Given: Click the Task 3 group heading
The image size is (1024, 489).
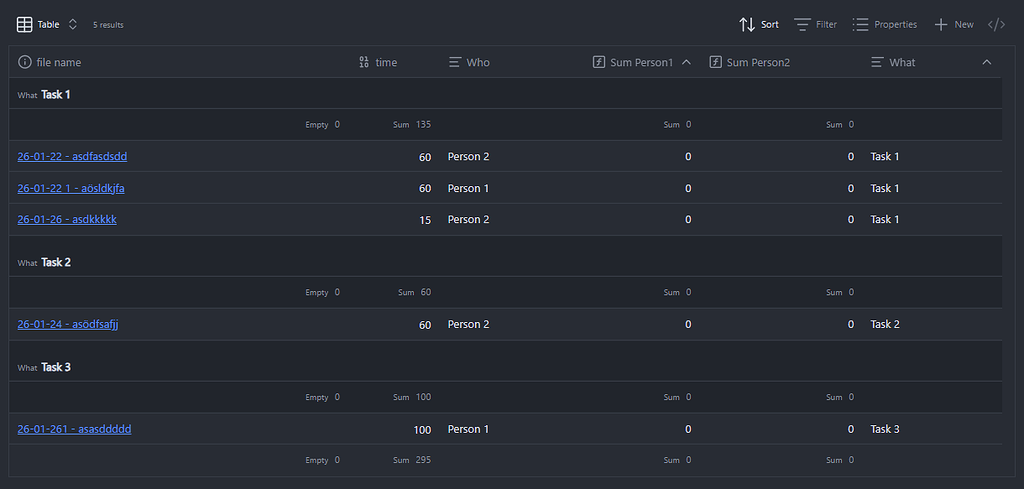Looking at the screenshot, I should point(56,367).
